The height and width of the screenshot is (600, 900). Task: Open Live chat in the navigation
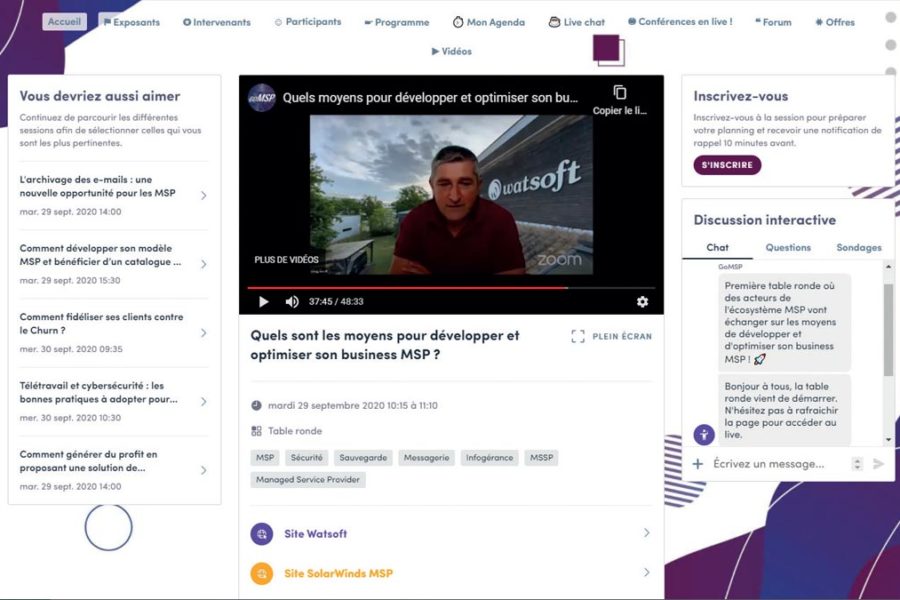click(x=577, y=22)
